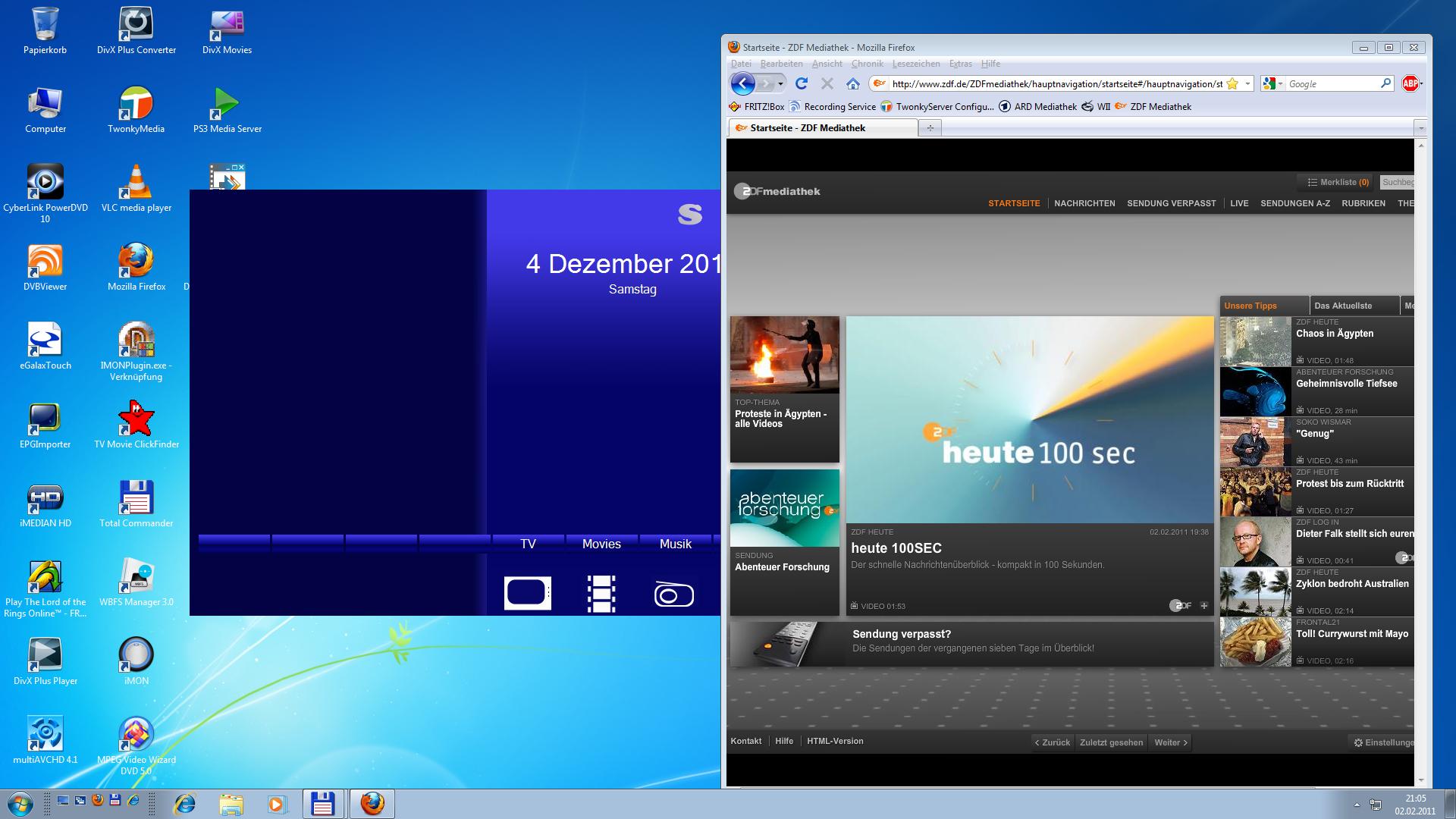This screenshot has height=819, width=1456.
Task: Launch PS3 Media Server shortcut
Action: click(227, 110)
